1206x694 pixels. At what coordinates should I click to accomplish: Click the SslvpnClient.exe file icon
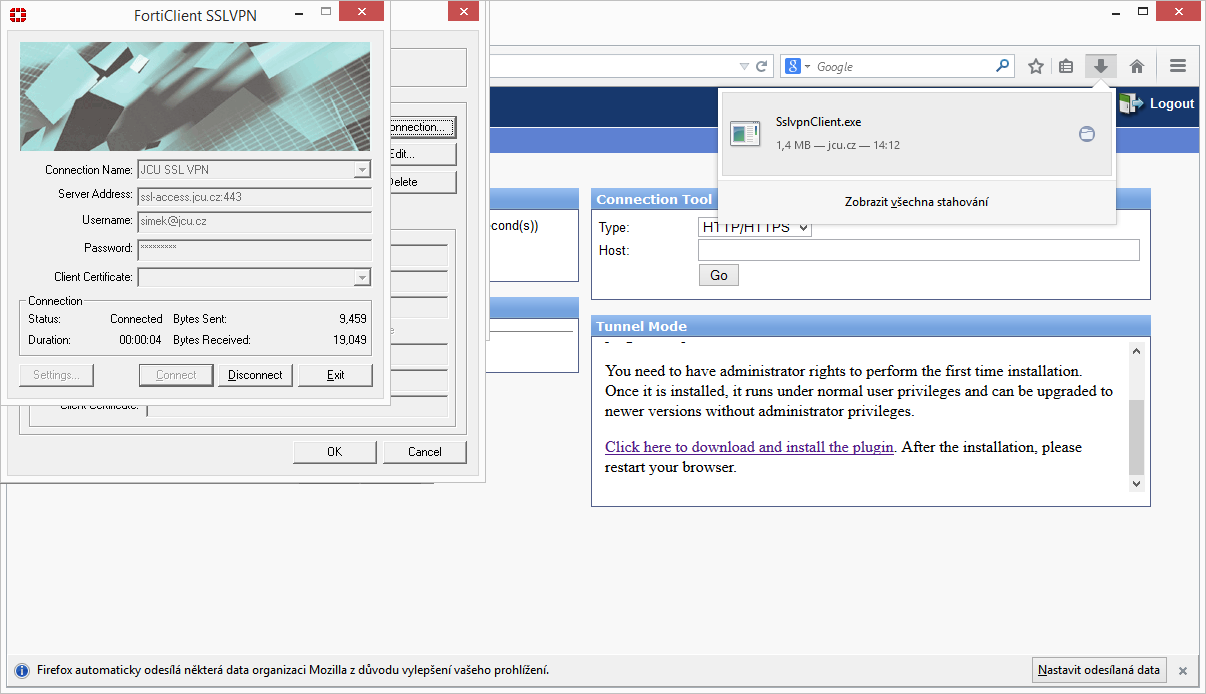[x=745, y=133]
